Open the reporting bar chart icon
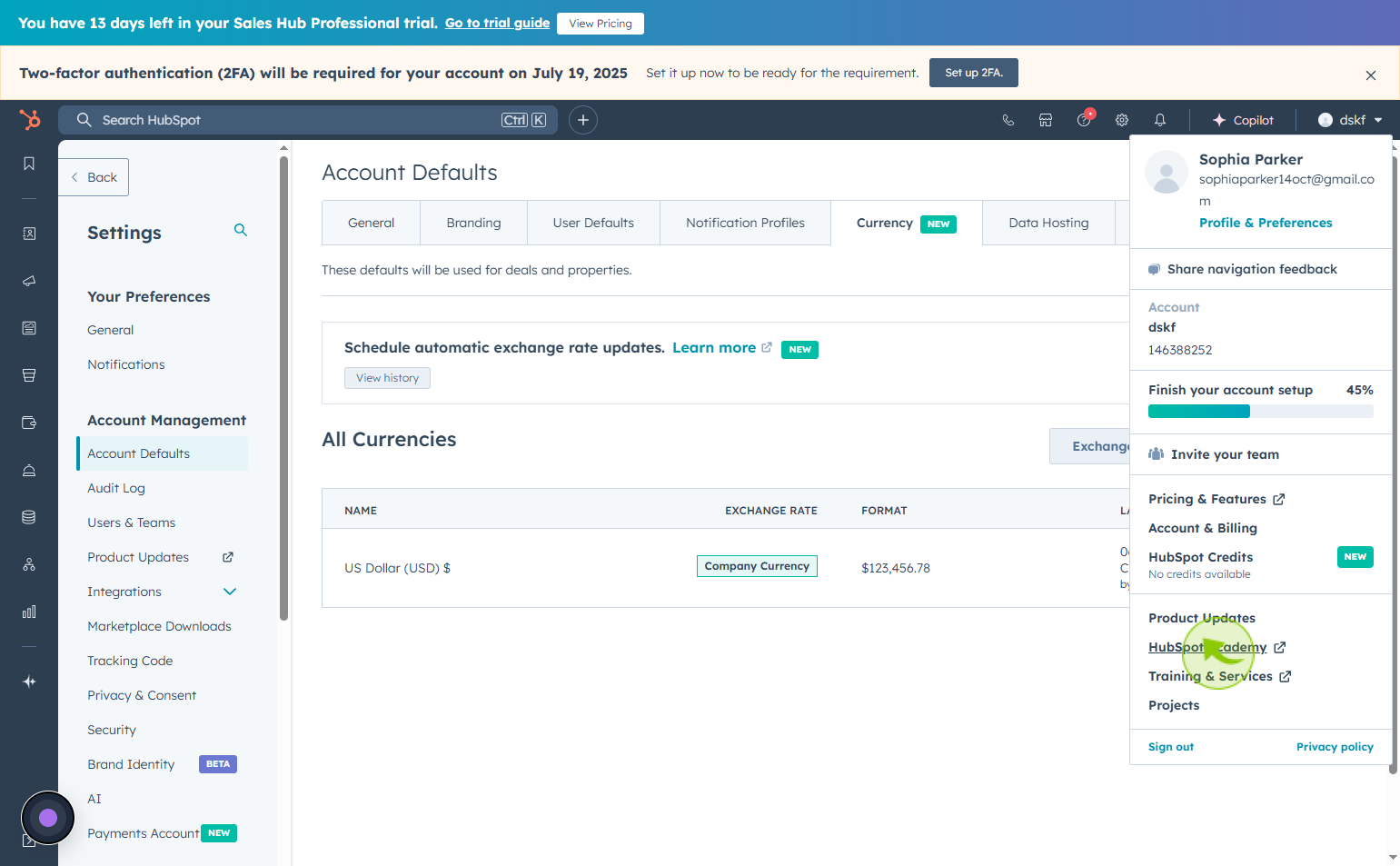 pyautogui.click(x=29, y=612)
